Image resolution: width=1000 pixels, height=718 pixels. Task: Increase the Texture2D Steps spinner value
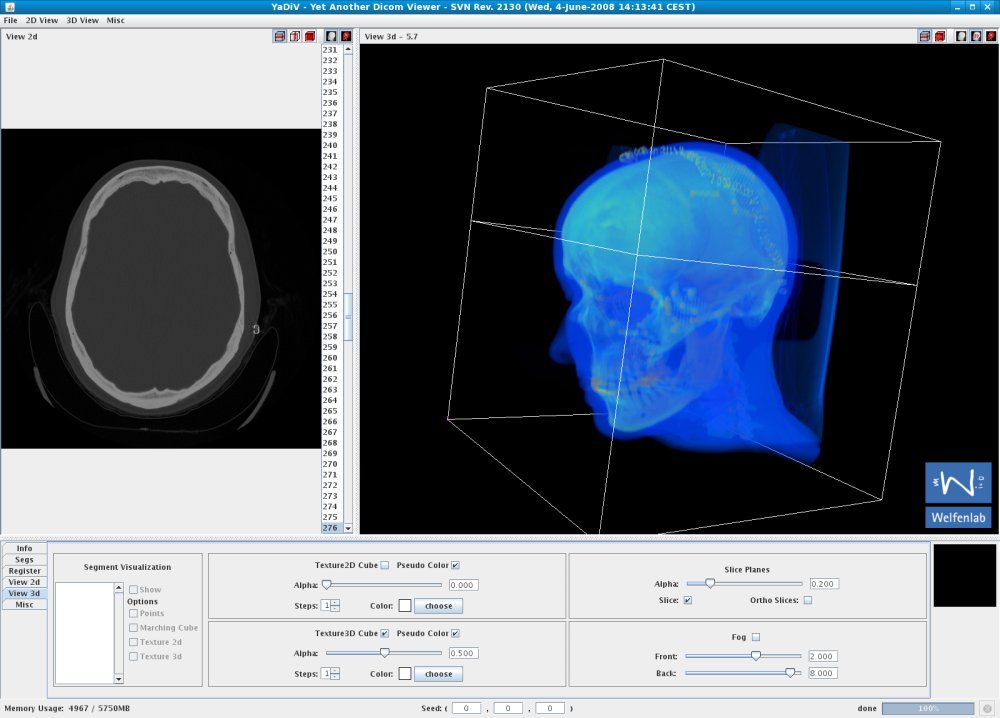[335, 602]
